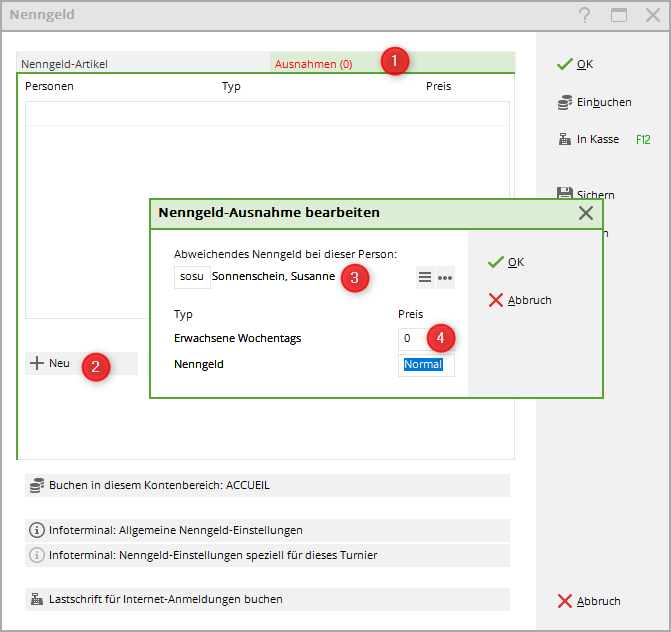
Task: Open Infoterminal: Nenngeld-Einstellungen speziell für dieses Turnier
Action: click(267, 555)
